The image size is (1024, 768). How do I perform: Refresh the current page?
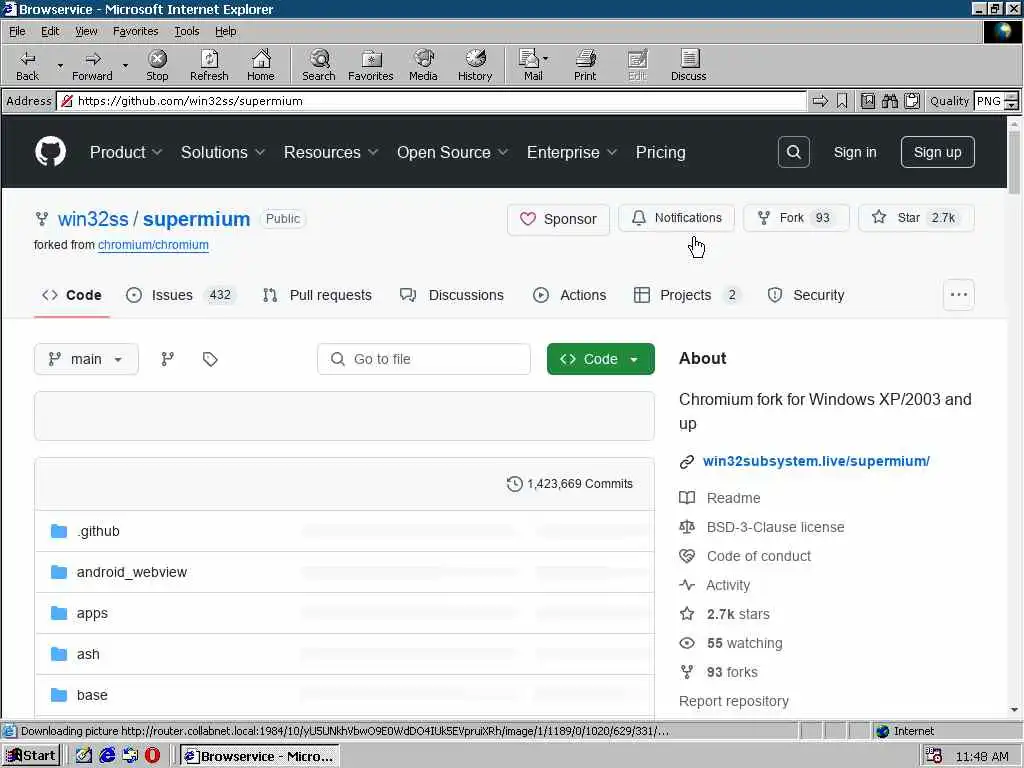[x=209, y=65]
